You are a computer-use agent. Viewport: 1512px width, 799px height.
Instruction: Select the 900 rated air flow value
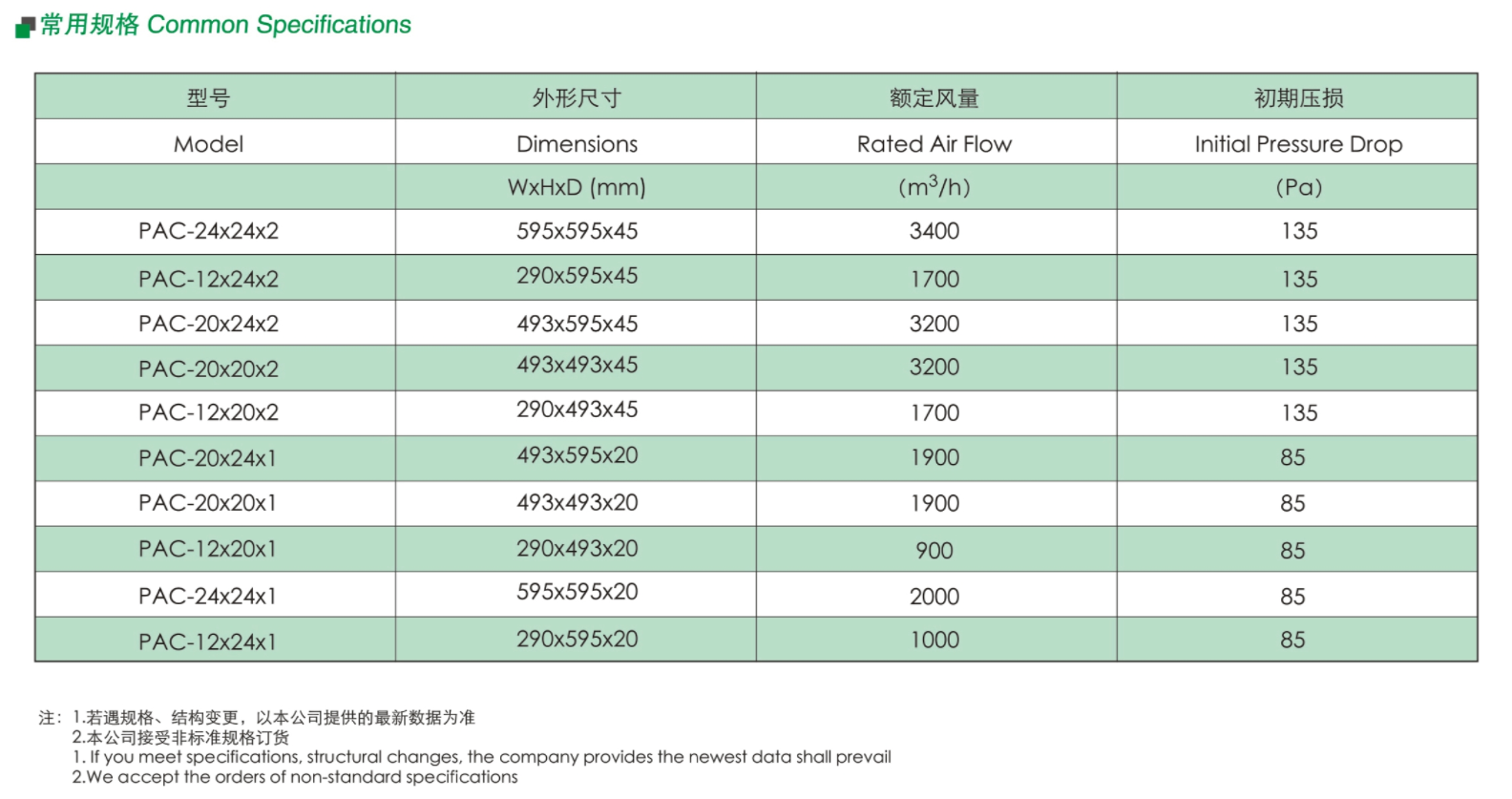click(x=934, y=551)
